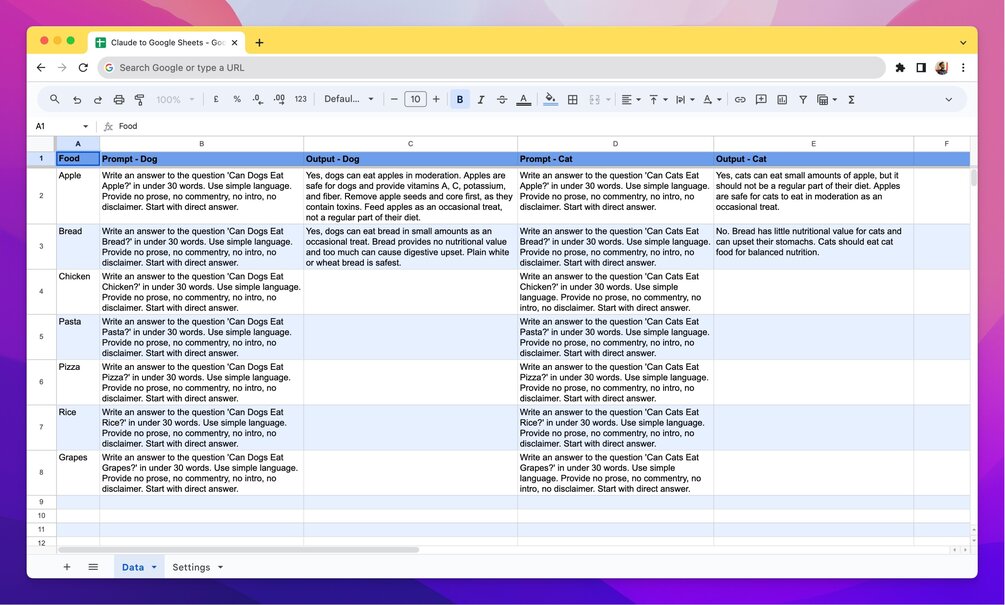Screen dimensions: 1005x605
Task: Go back in the browser
Action: tap(41, 67)
